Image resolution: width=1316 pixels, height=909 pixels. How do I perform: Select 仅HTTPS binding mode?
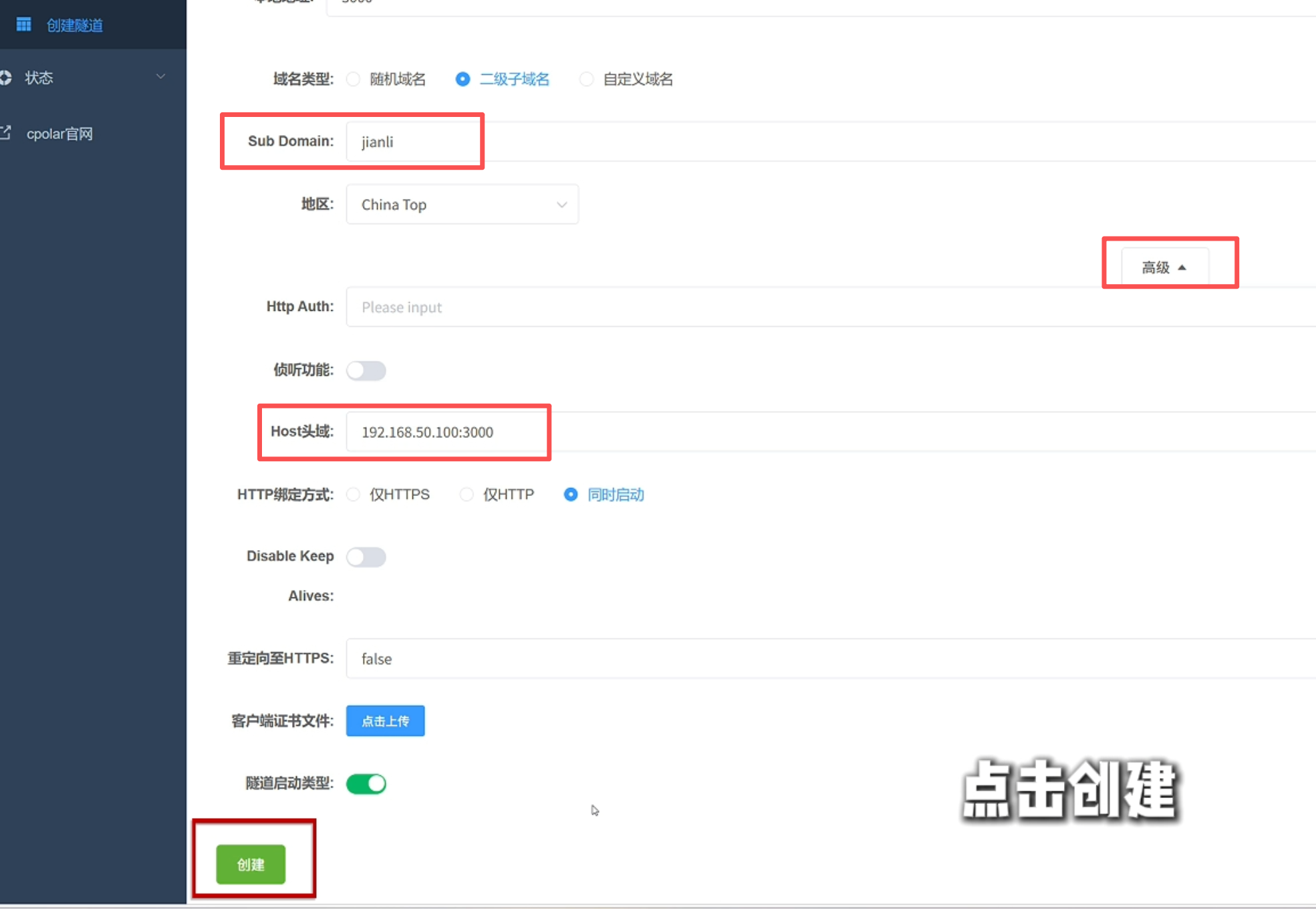[354, 495]
